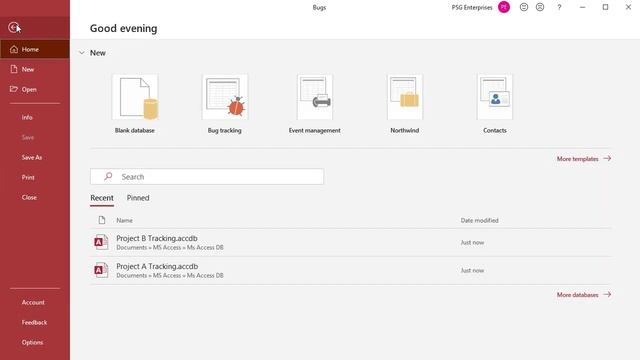Viewport: 640px width, 360px height.
Task: Choose the Contacts template thumbnail
Action: click(495, 97)
